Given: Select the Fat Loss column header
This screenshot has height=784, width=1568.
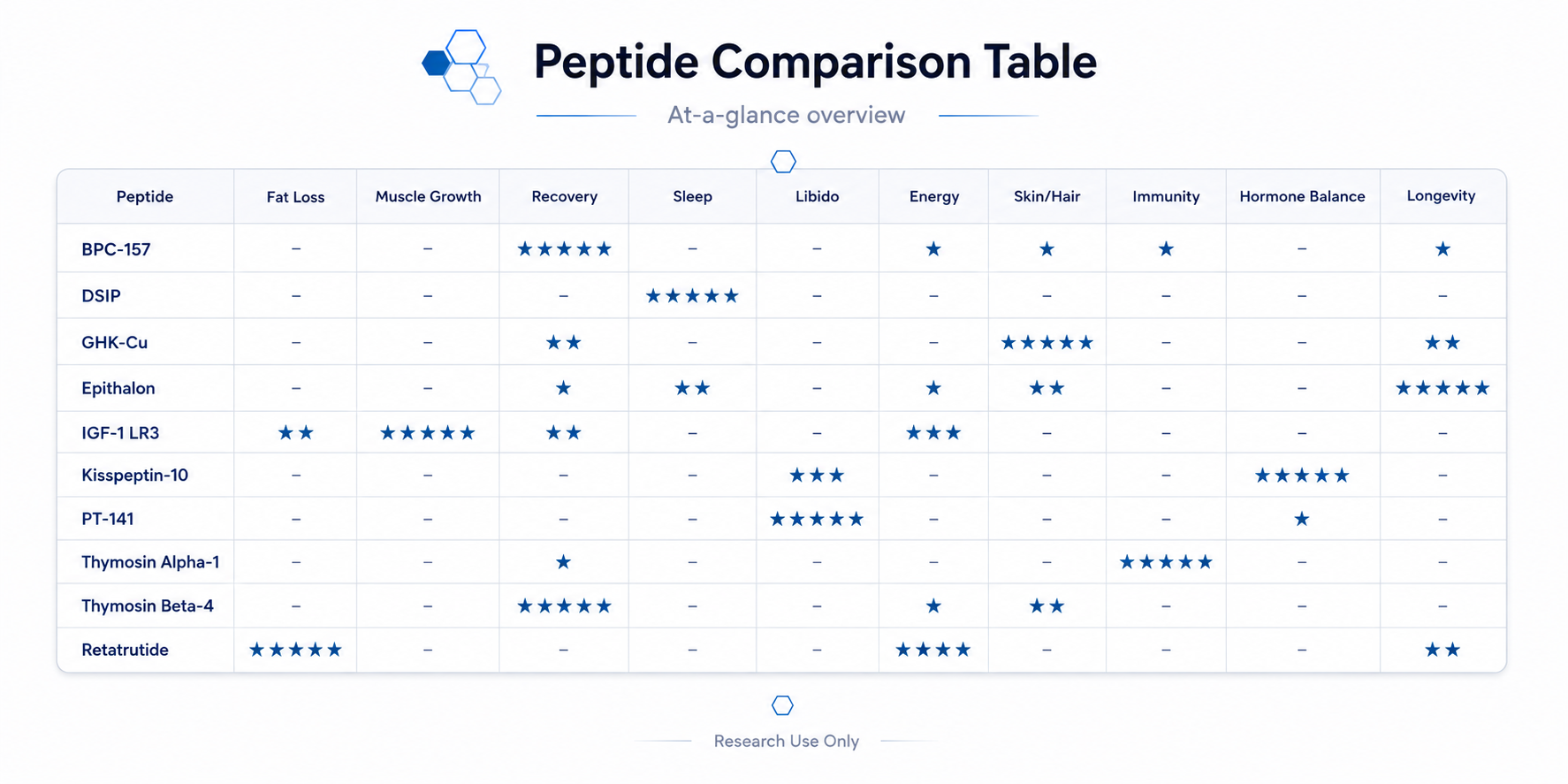Looking at the screenshot, I should [x=295, y=197].
